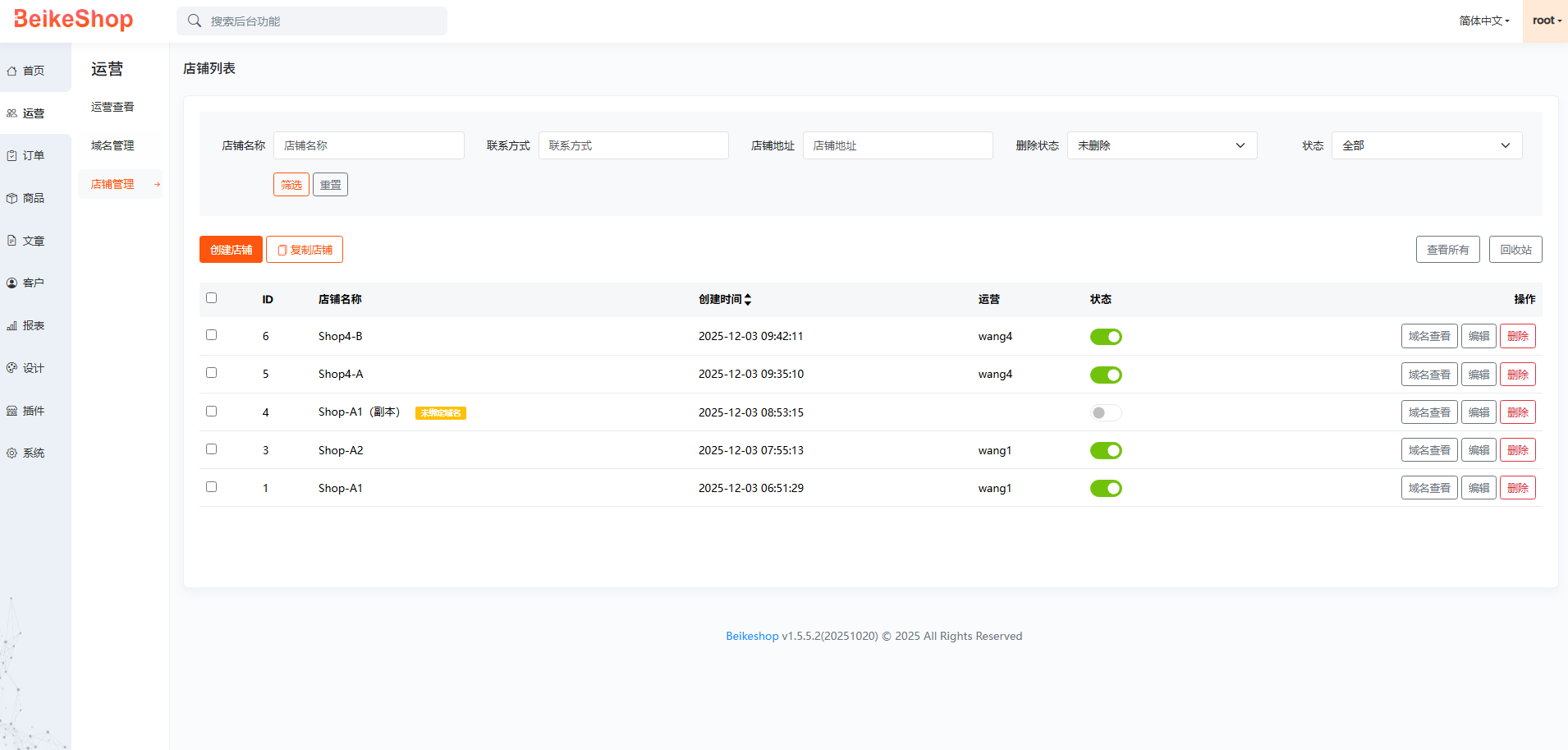Disable the status toggle for Shop4-B
This screenshot has height=750, width=1568.
[x=1105, y=337]
